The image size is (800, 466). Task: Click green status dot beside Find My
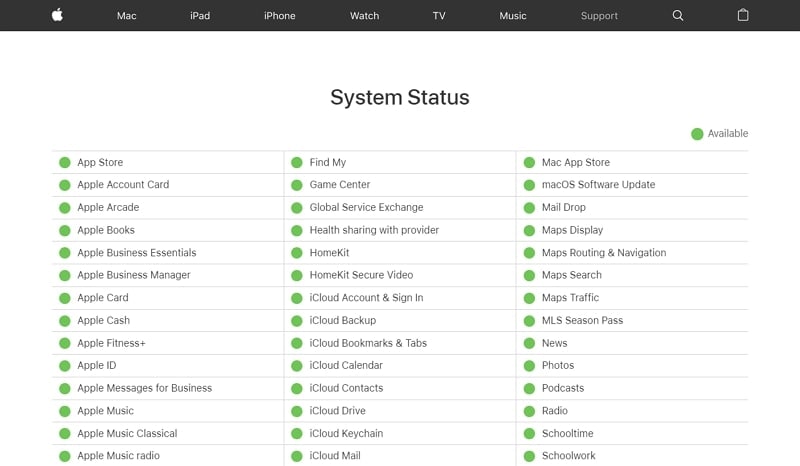tap(297, 162)
